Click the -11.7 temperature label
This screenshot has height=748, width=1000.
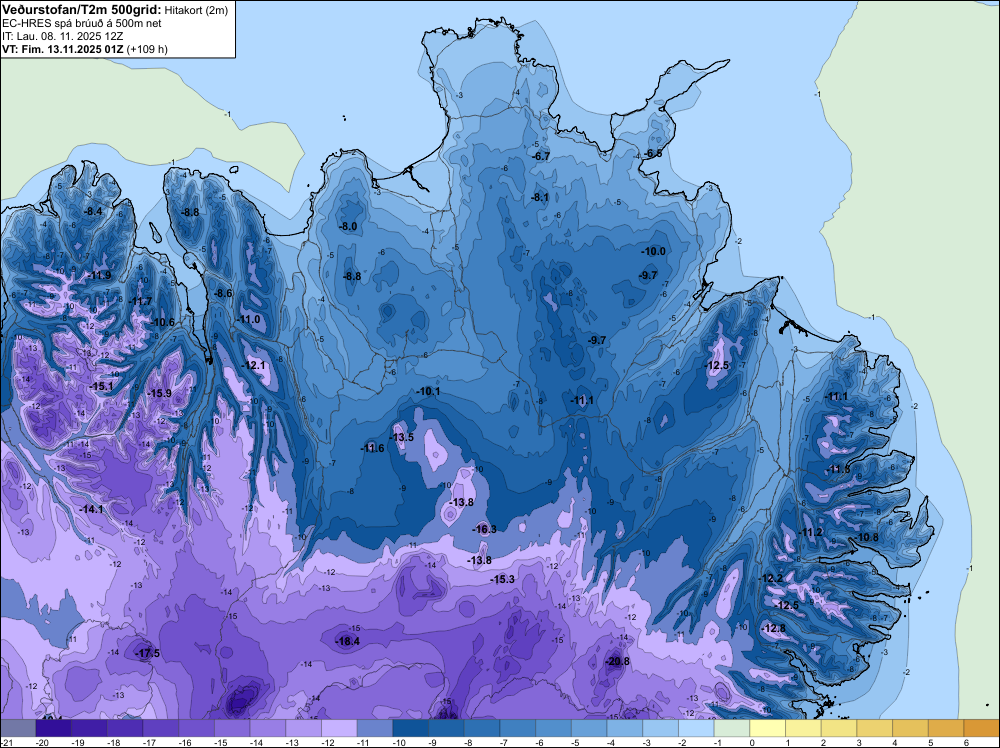coord(140,301)
